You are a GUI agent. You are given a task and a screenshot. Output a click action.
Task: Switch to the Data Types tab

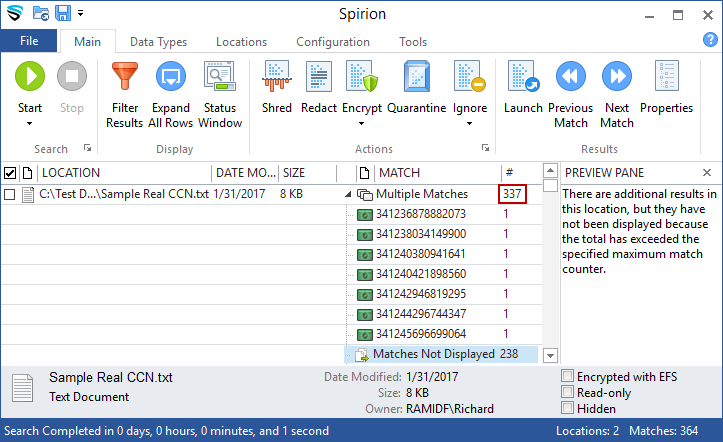(158, 42)
